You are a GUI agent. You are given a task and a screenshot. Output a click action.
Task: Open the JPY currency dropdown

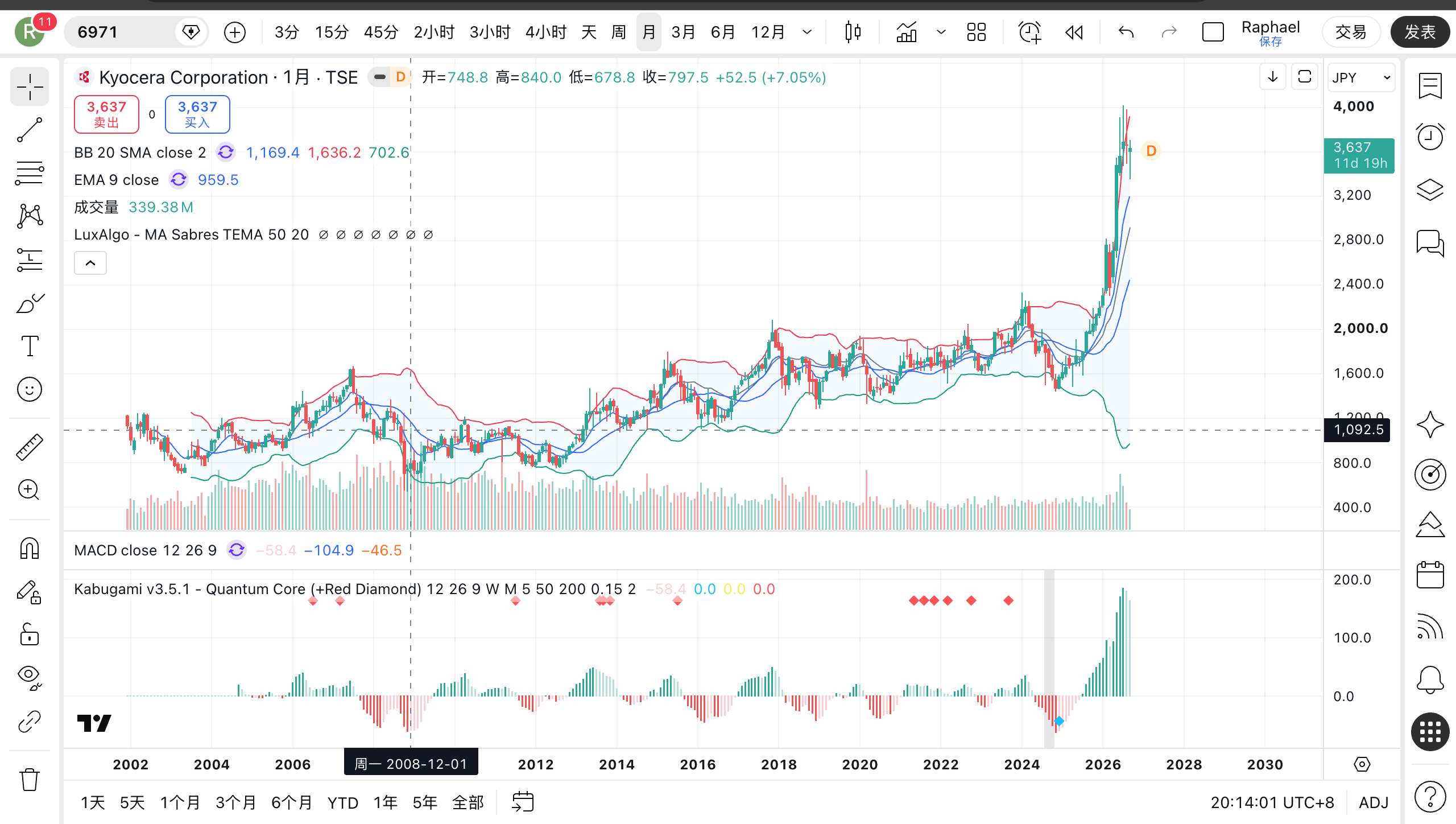(1361, 77)
